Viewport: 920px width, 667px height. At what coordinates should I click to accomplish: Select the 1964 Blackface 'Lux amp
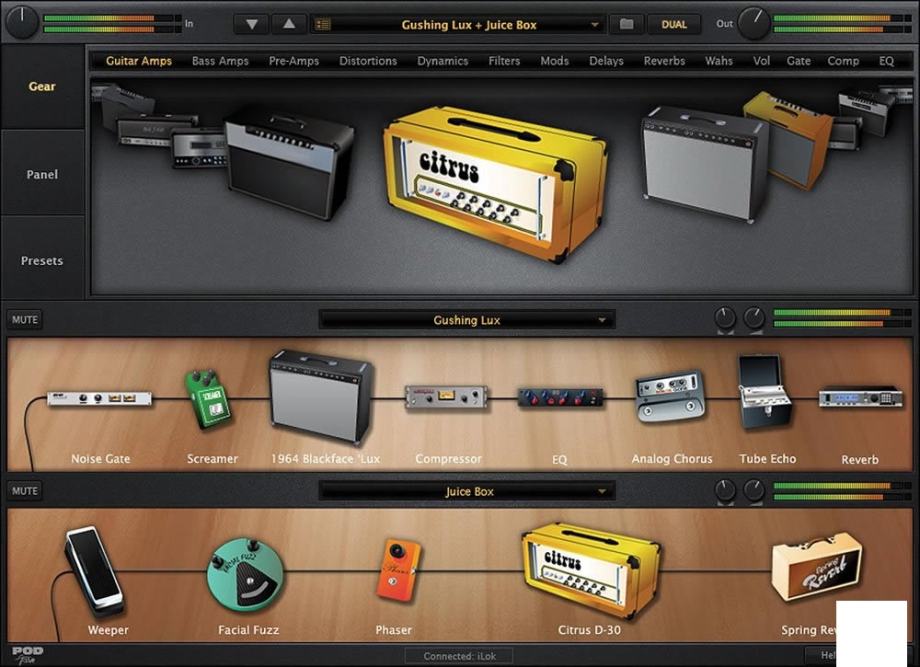tap(322, 397)
